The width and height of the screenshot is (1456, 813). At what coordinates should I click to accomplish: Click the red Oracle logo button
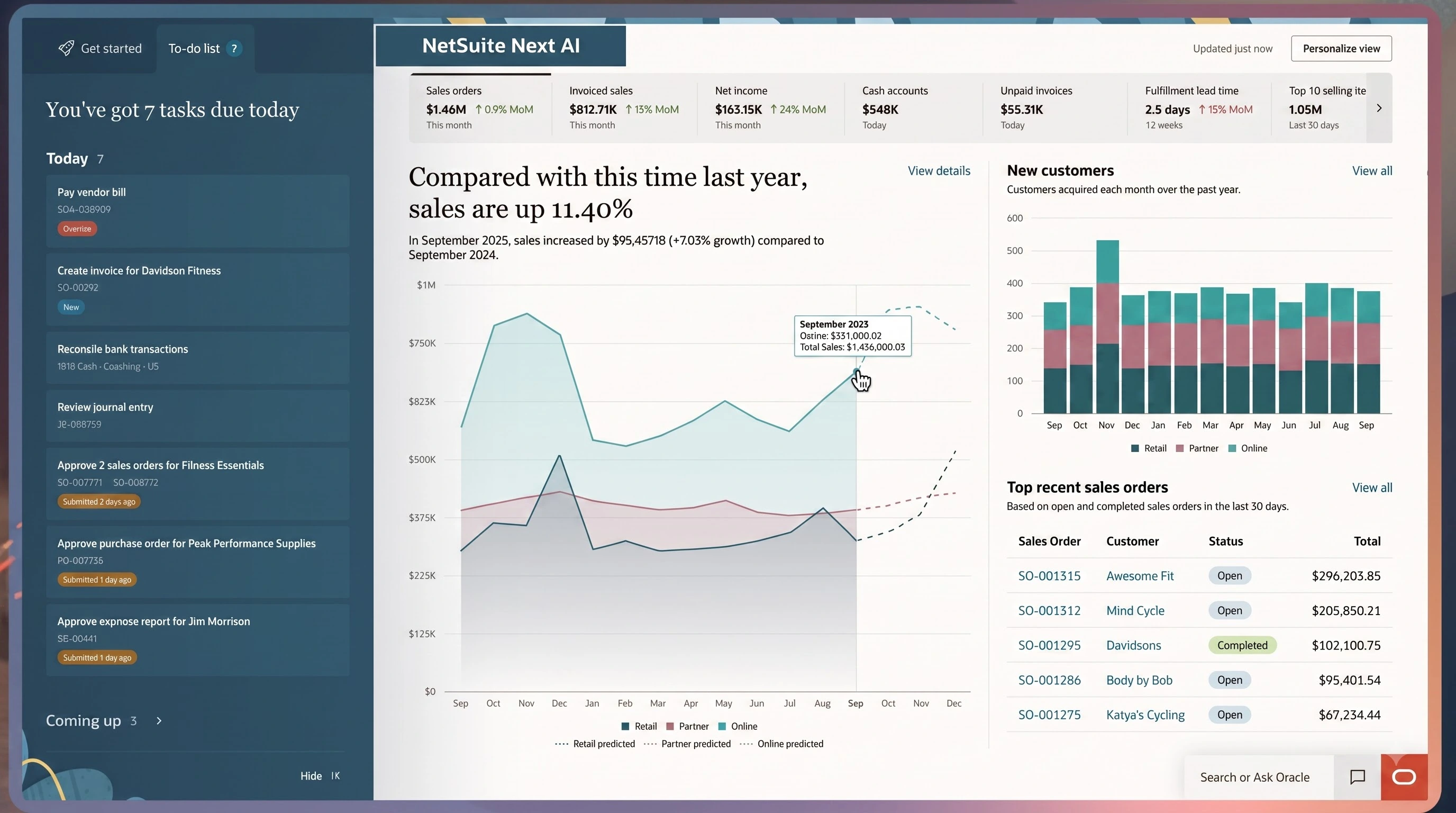(1404, 777)
